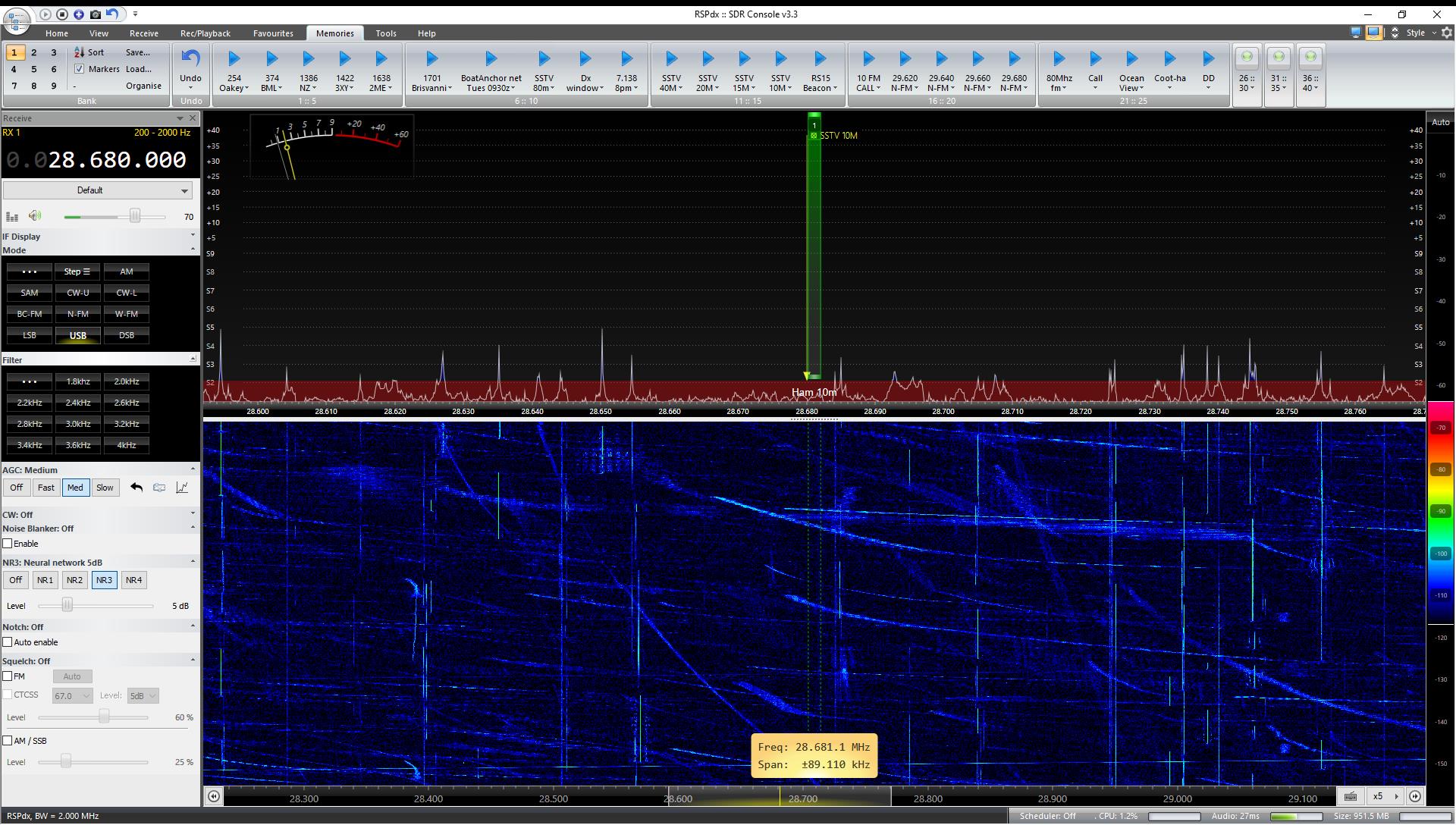Click the AGC graph icon

point(182,488)
